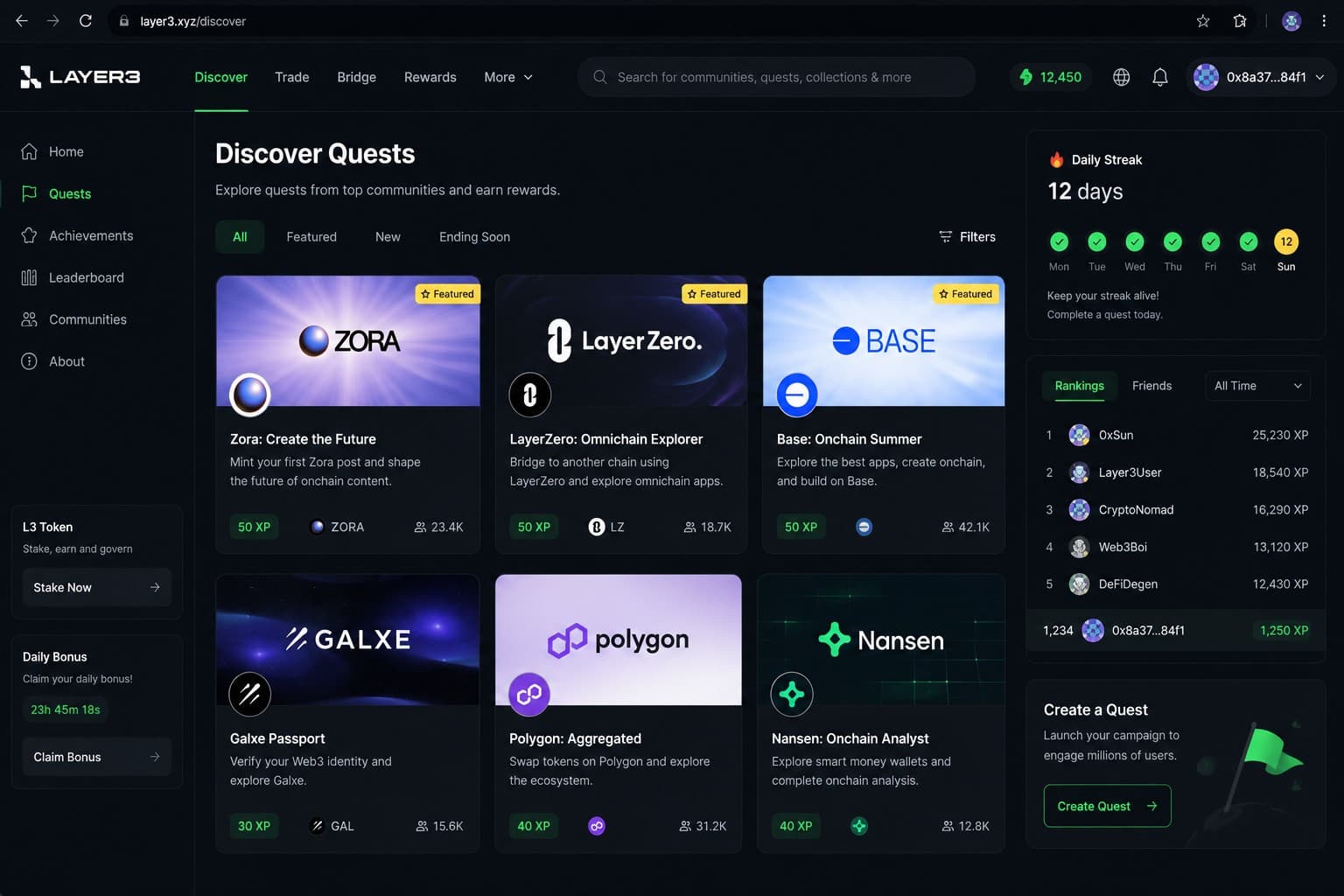This screenshot has height=896, width=1344.
Task: Go back in browser history
Action: click(22, 21)
